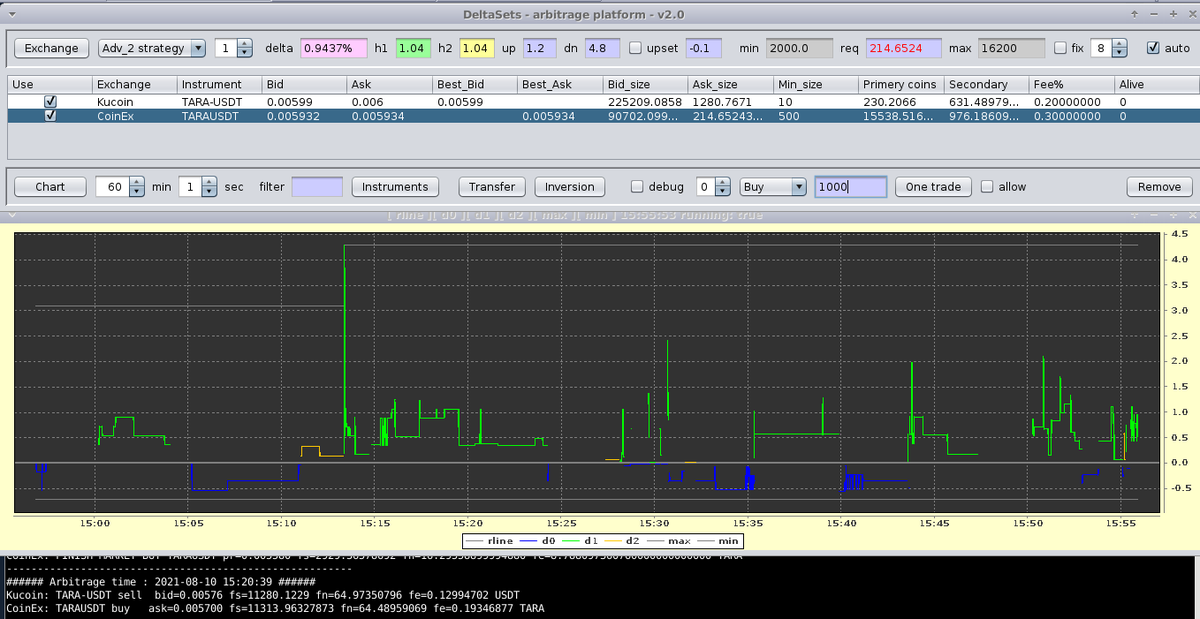1200x619 pixels.
Task: Click the CoinEx ask value 0.005934 in Ask column
Action: tap(390, 115)
